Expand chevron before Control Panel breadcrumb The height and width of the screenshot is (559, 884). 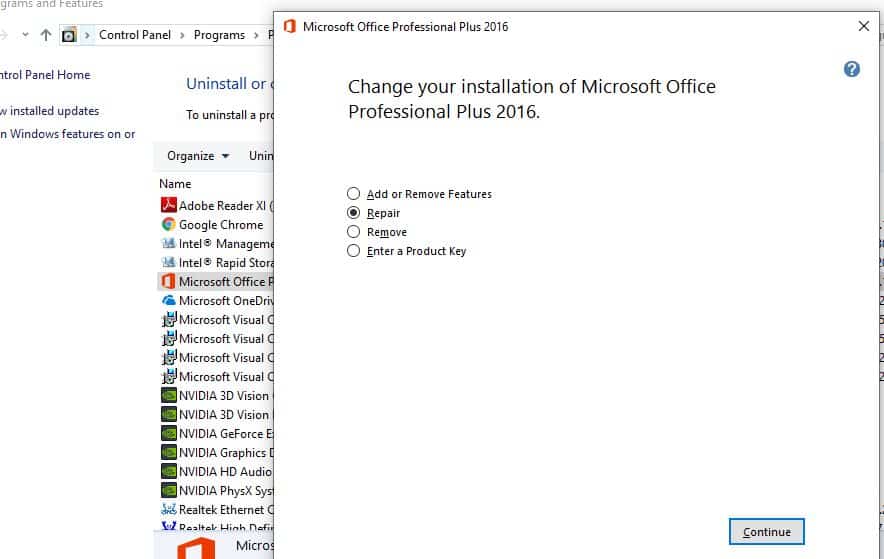point(87,35)
